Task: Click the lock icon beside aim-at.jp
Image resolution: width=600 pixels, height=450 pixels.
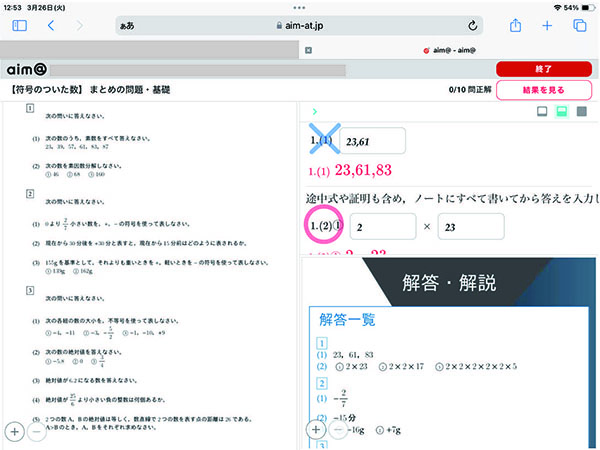Action: 279,26
